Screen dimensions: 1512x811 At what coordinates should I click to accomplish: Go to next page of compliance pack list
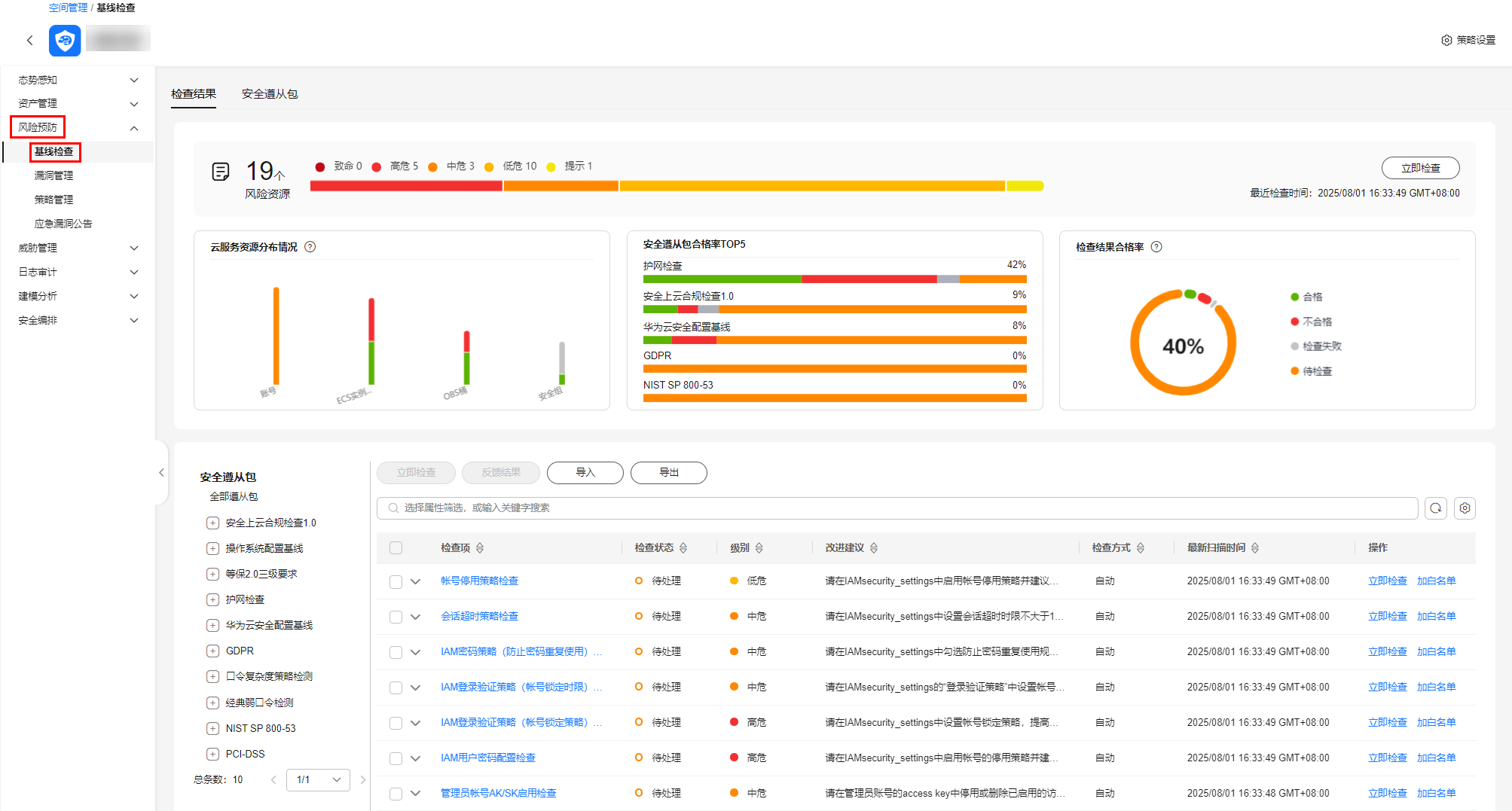[x=363, y=779]
